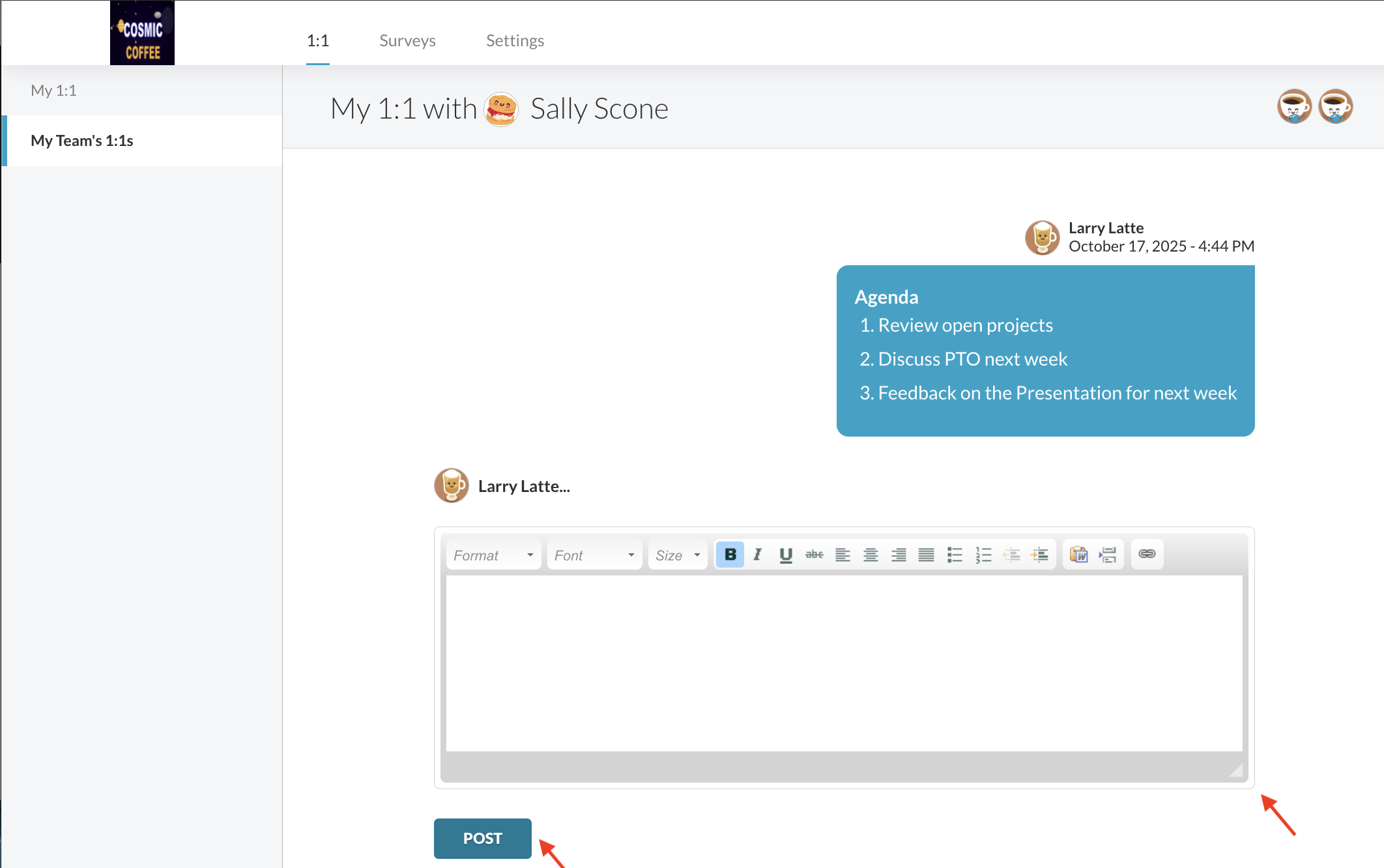Insert a hyperlink with link icon

click(1147, 554)
